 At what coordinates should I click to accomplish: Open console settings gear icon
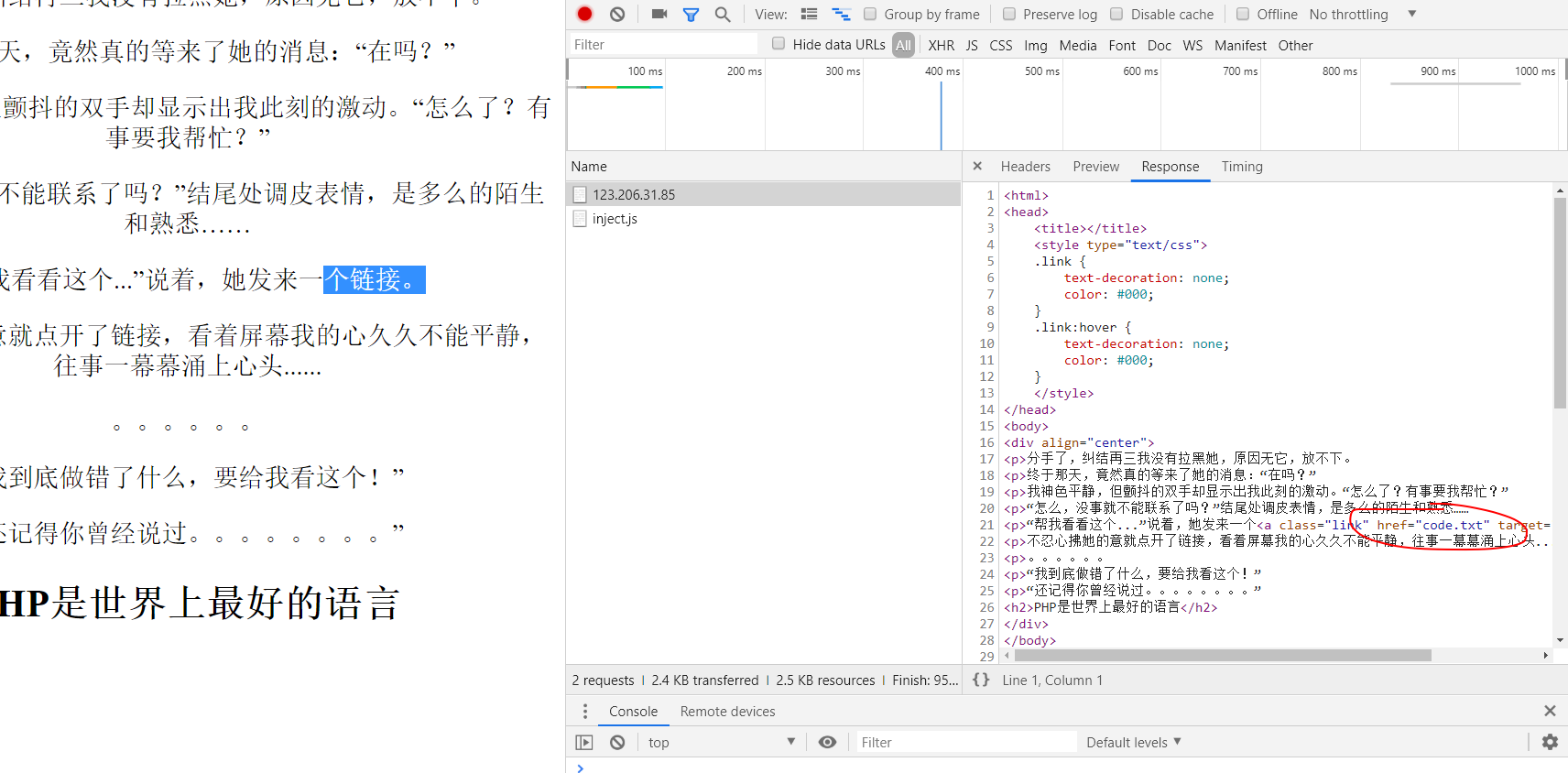coord(1550,742)
